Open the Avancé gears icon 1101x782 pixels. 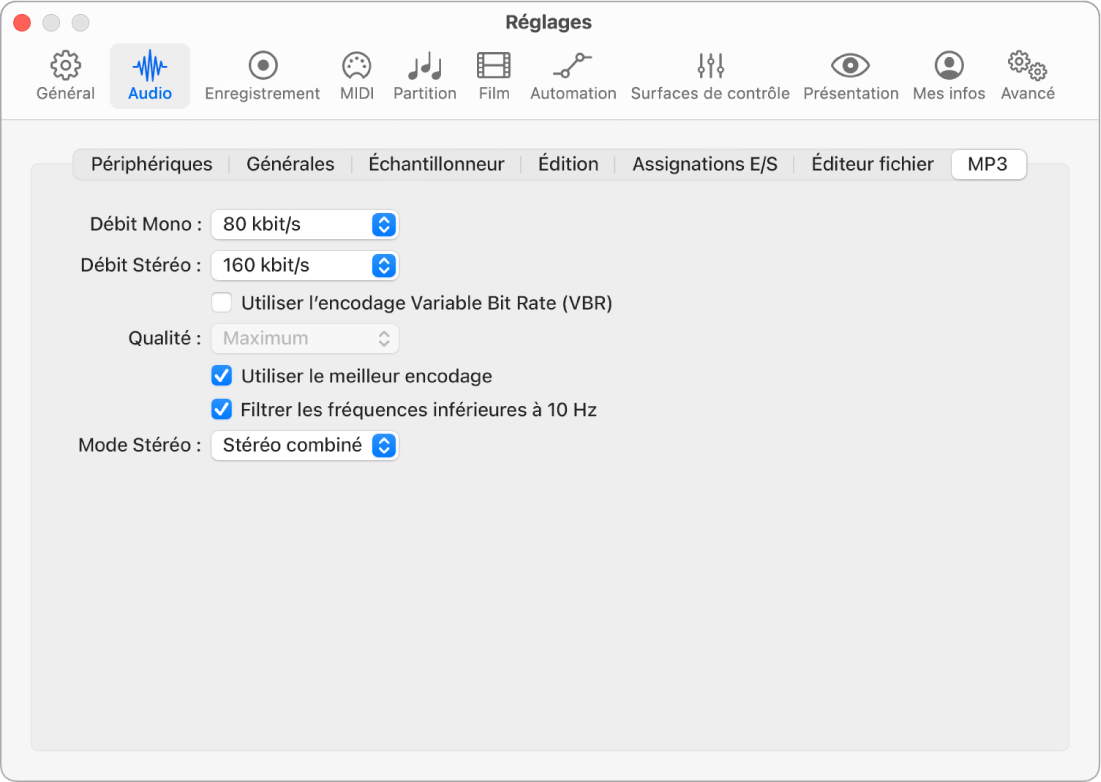click(1027, 66)
